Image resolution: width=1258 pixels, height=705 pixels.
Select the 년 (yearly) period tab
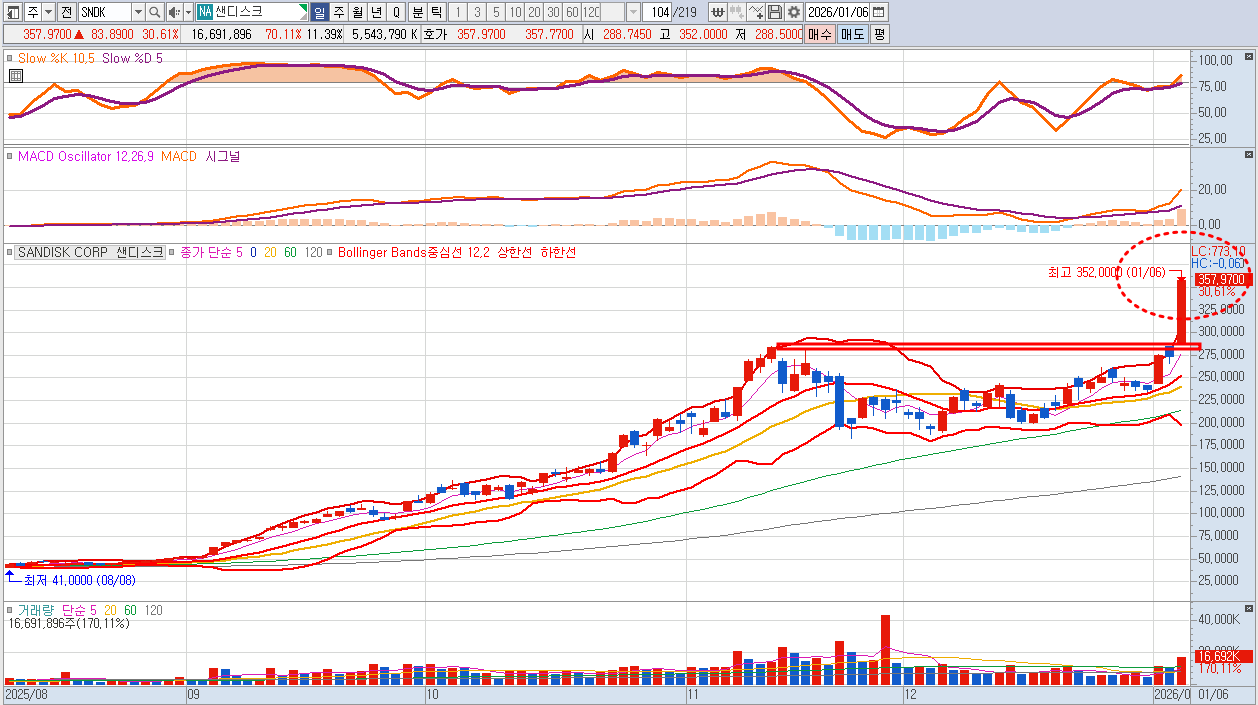click(x=376, y=12)
